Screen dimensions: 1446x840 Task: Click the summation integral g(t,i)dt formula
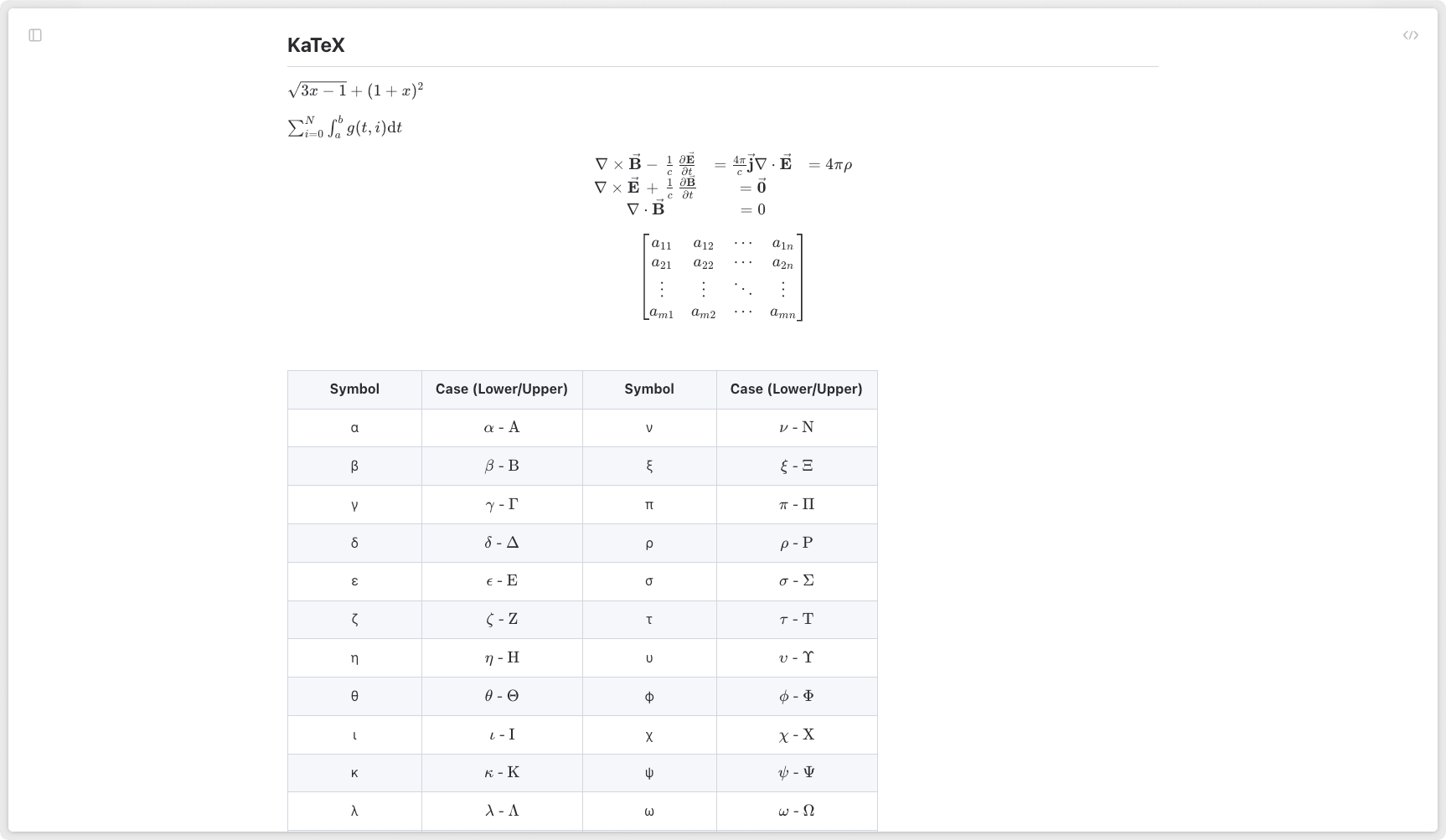(x=345, y=127)
